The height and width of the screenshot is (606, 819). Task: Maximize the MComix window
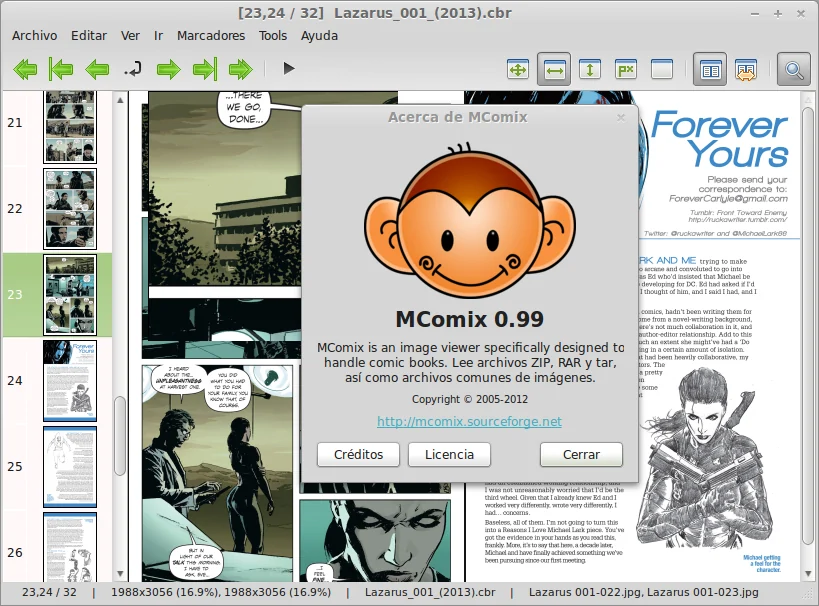tap(778, 14)
